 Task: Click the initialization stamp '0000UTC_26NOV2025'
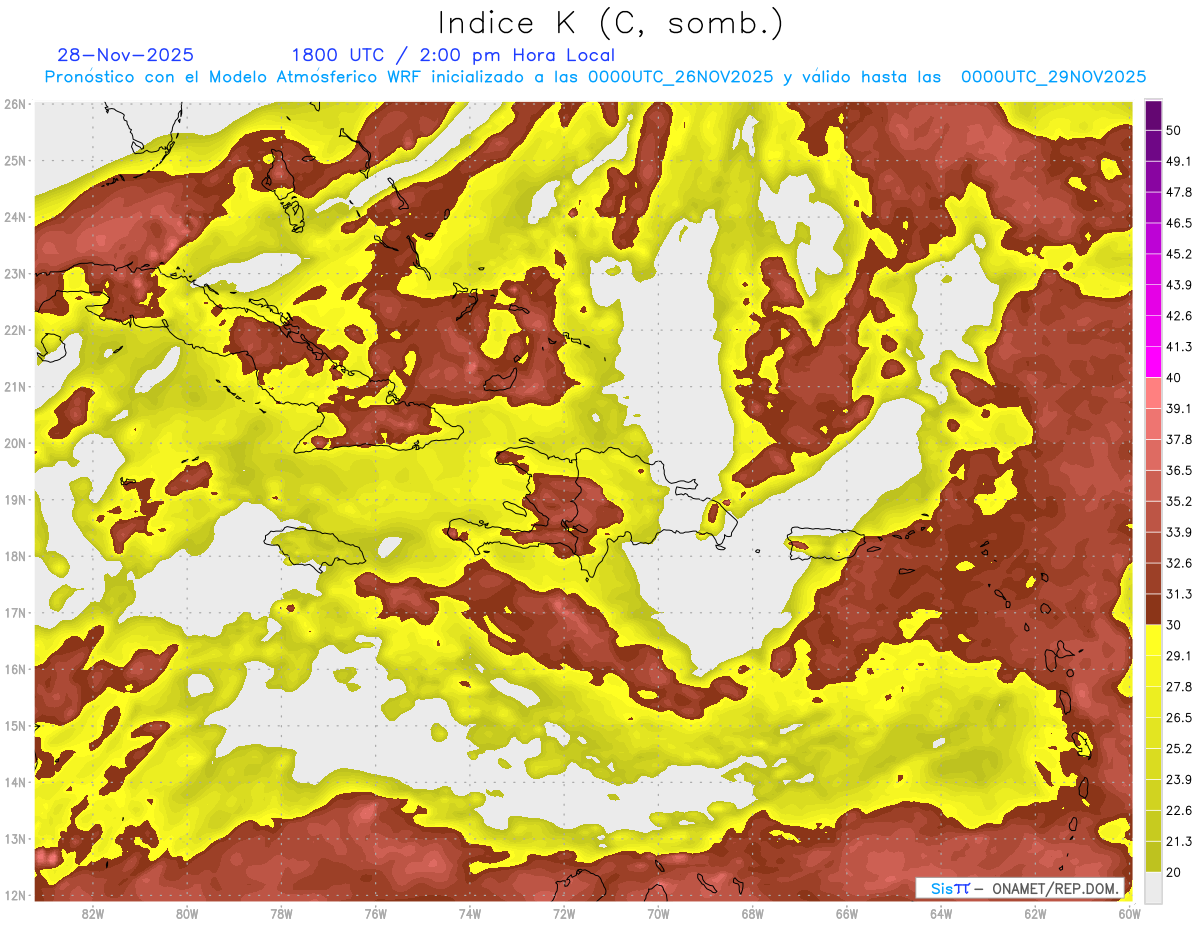coord(680,77)
